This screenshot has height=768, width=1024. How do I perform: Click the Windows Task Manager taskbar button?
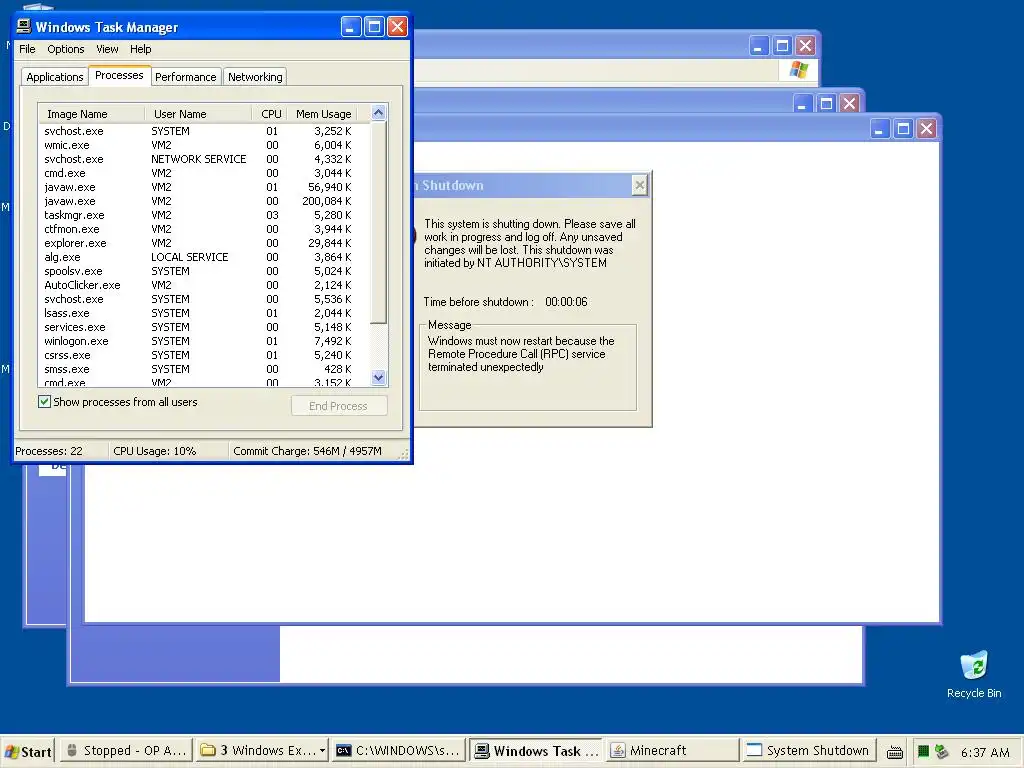coord(536,751)
